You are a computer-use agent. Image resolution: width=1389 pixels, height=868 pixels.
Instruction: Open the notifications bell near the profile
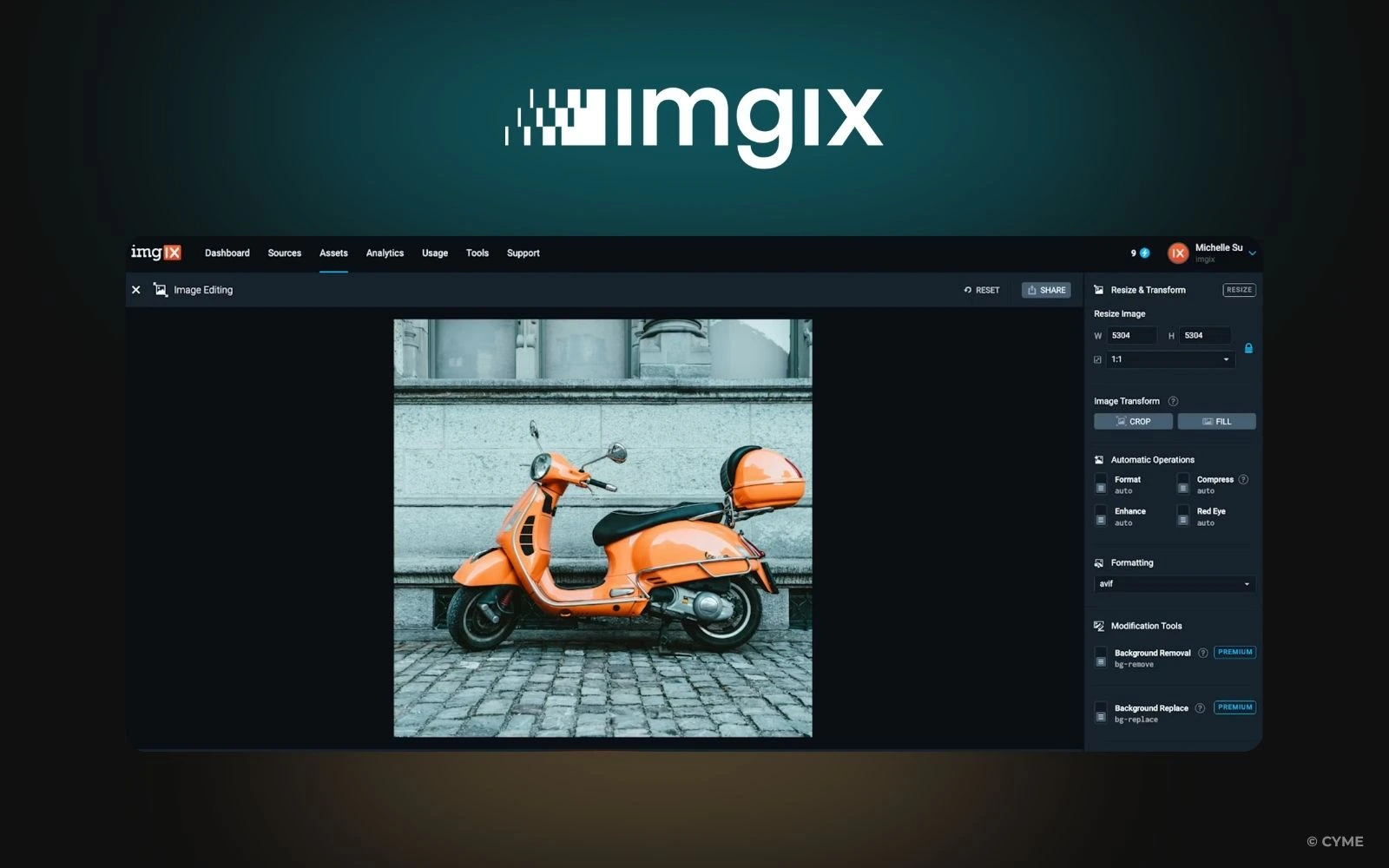coord(1144,253)
